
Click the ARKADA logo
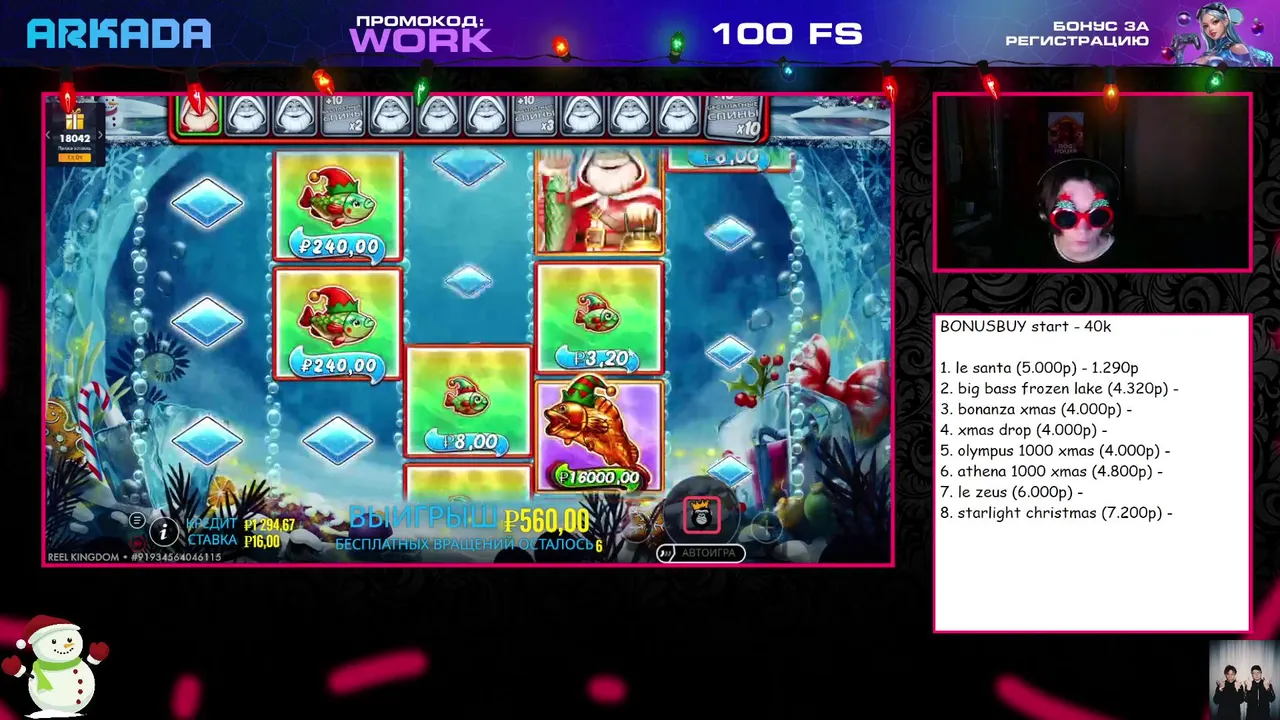119,34
